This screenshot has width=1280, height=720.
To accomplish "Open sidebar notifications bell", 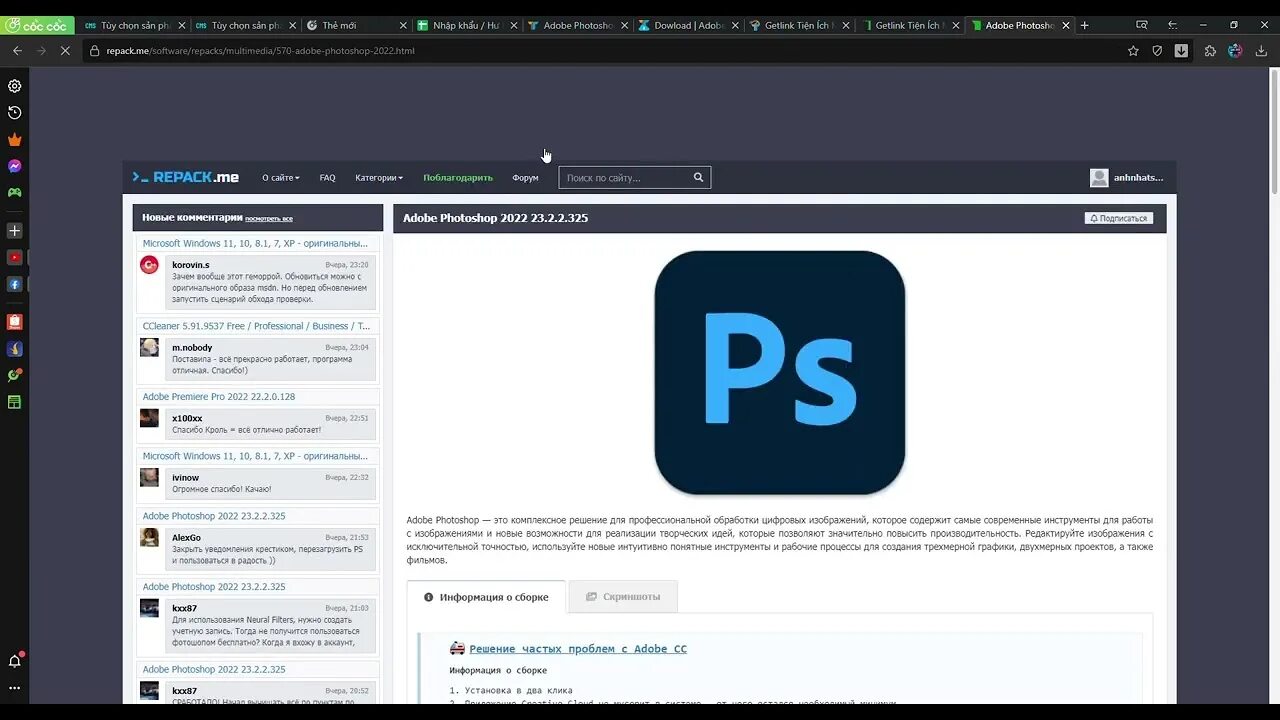I will [x=14, y=661].
